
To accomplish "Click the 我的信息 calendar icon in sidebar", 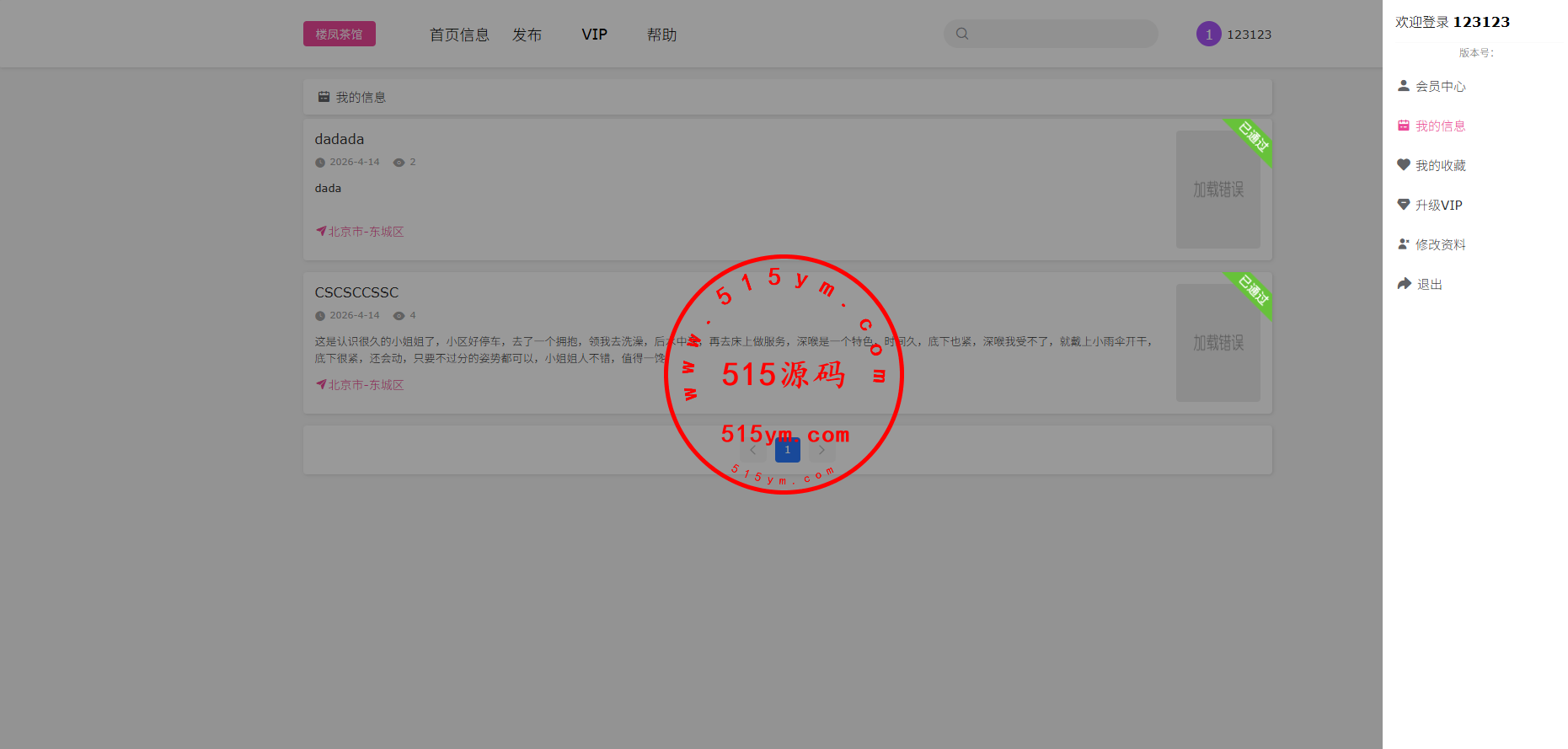I will pyautogui.click(x=1403, y=126).
